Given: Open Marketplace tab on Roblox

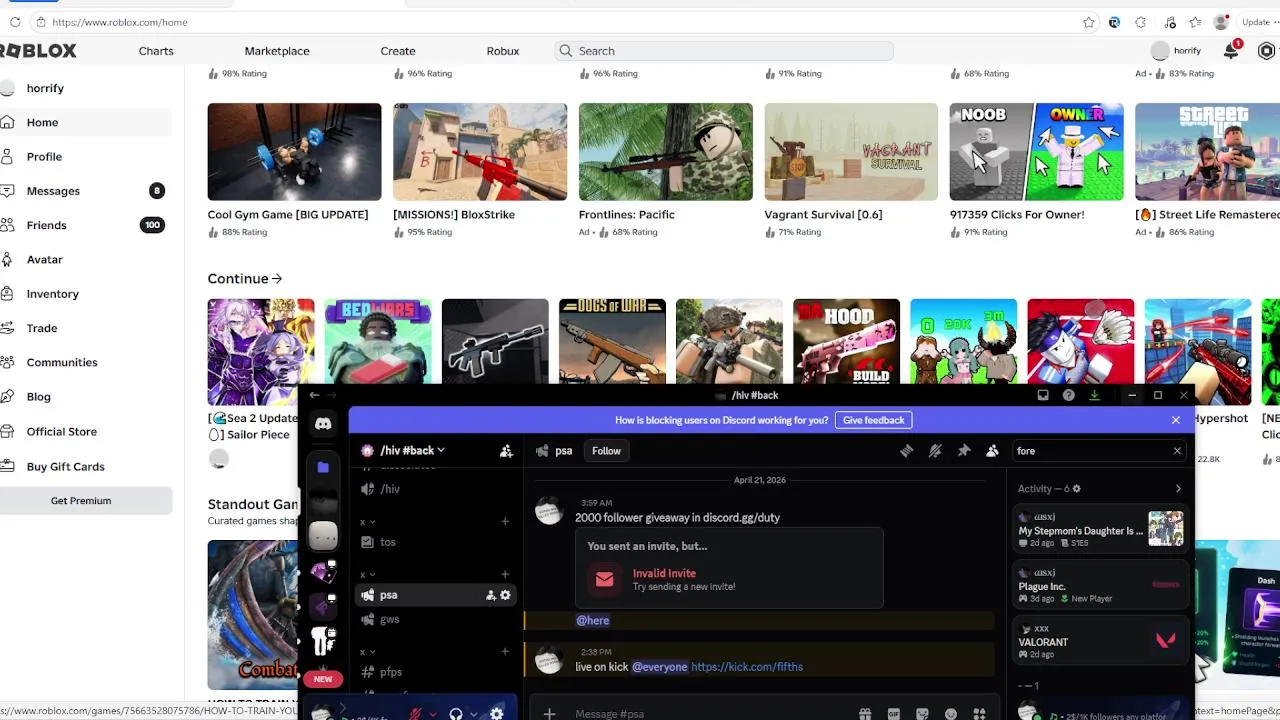Looking at the screenshot, I should (x=277, y=51).
